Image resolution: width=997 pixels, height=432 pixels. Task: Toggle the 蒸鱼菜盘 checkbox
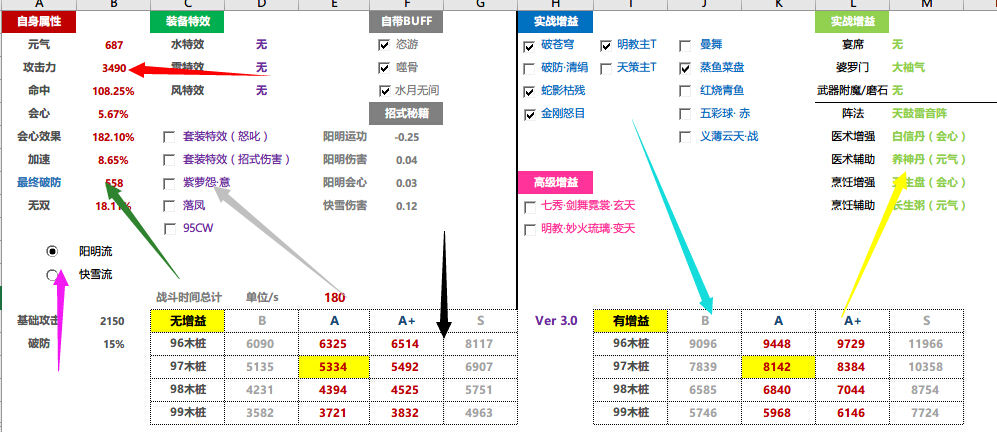(x=685, y=68)
